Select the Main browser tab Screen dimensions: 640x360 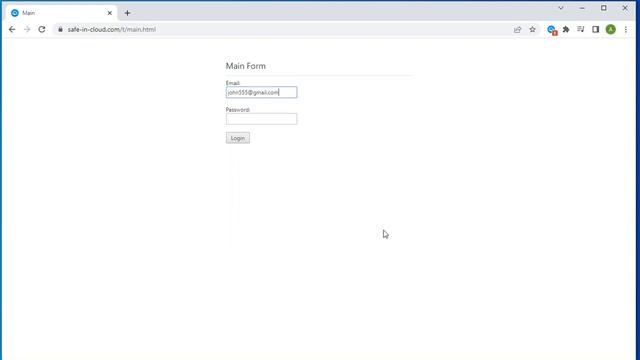coord(61,13)
